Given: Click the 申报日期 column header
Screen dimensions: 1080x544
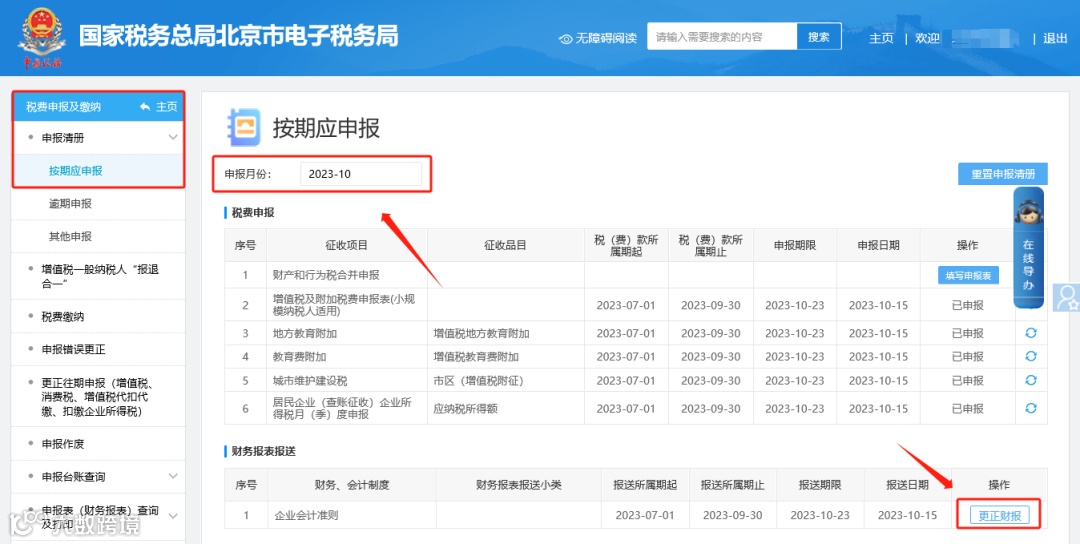Looking at the screenshot, I should (x=878, y=245).
